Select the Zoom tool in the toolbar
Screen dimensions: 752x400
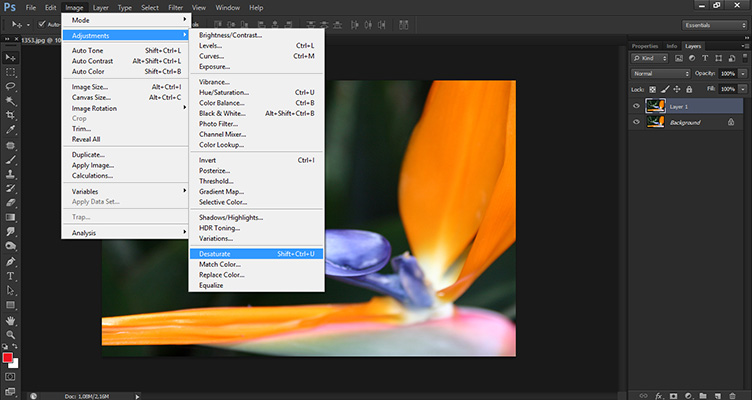pos(10,335)
